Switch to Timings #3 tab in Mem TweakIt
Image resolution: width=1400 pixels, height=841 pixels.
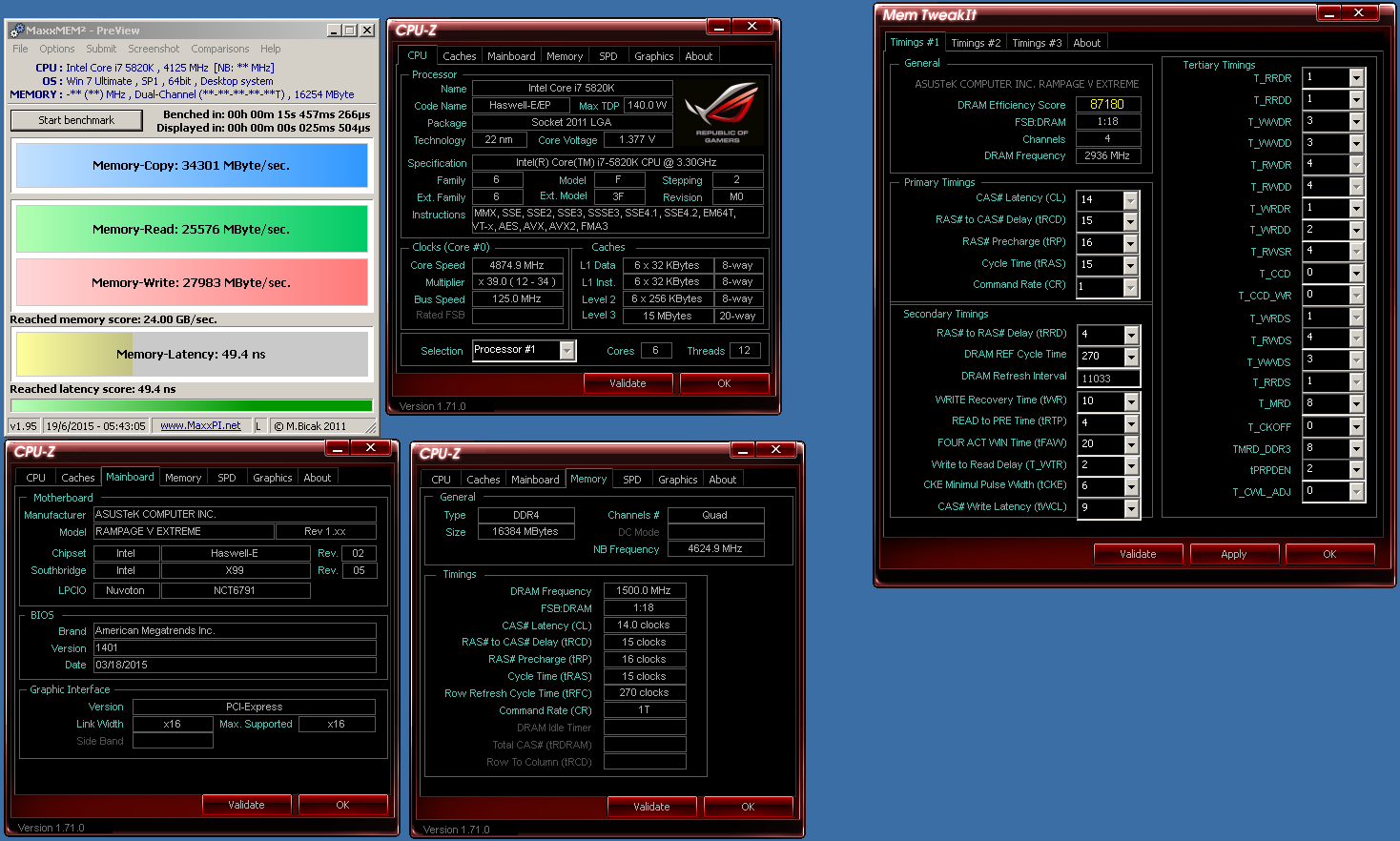pos(1037,43)
